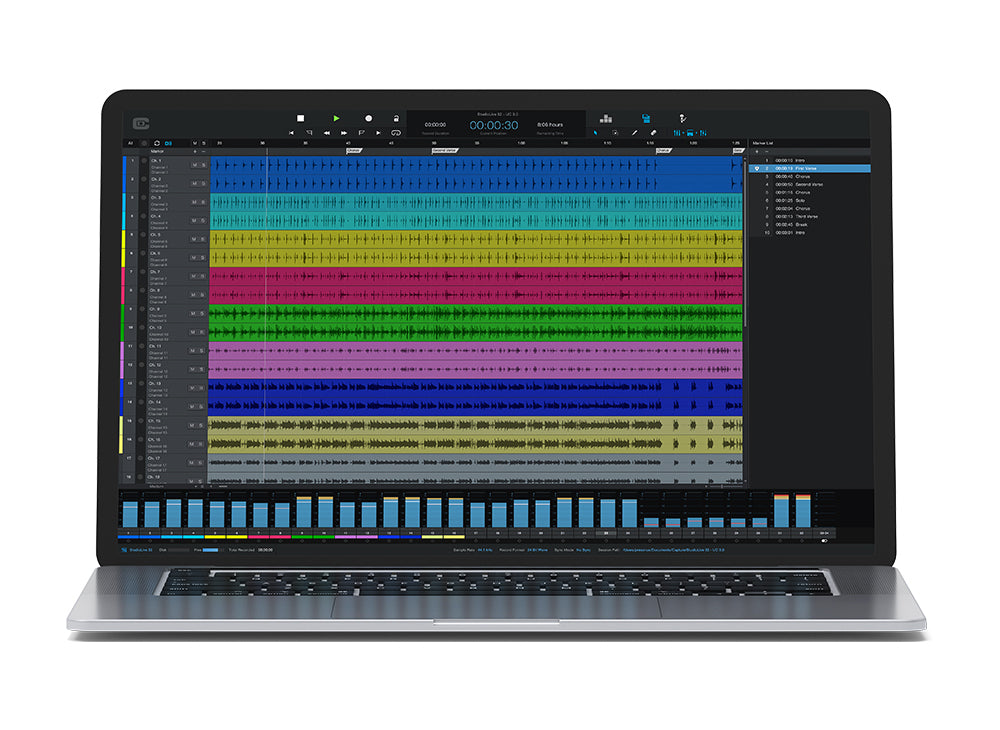The image size is (1000, 730).
Task: Select the First Verse marker entry
Action: 806,169
